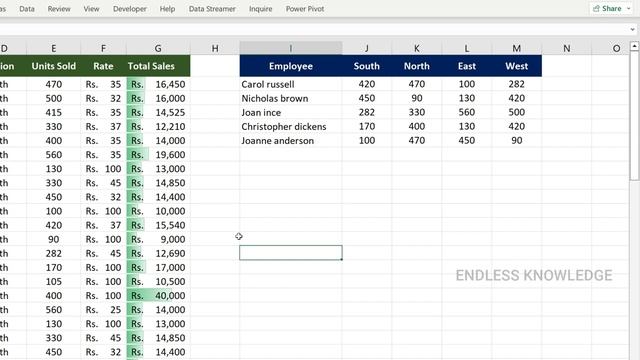This screenshot has height=360, width=640.
Task: Select column G header
Action: click(x=158, y=49)
